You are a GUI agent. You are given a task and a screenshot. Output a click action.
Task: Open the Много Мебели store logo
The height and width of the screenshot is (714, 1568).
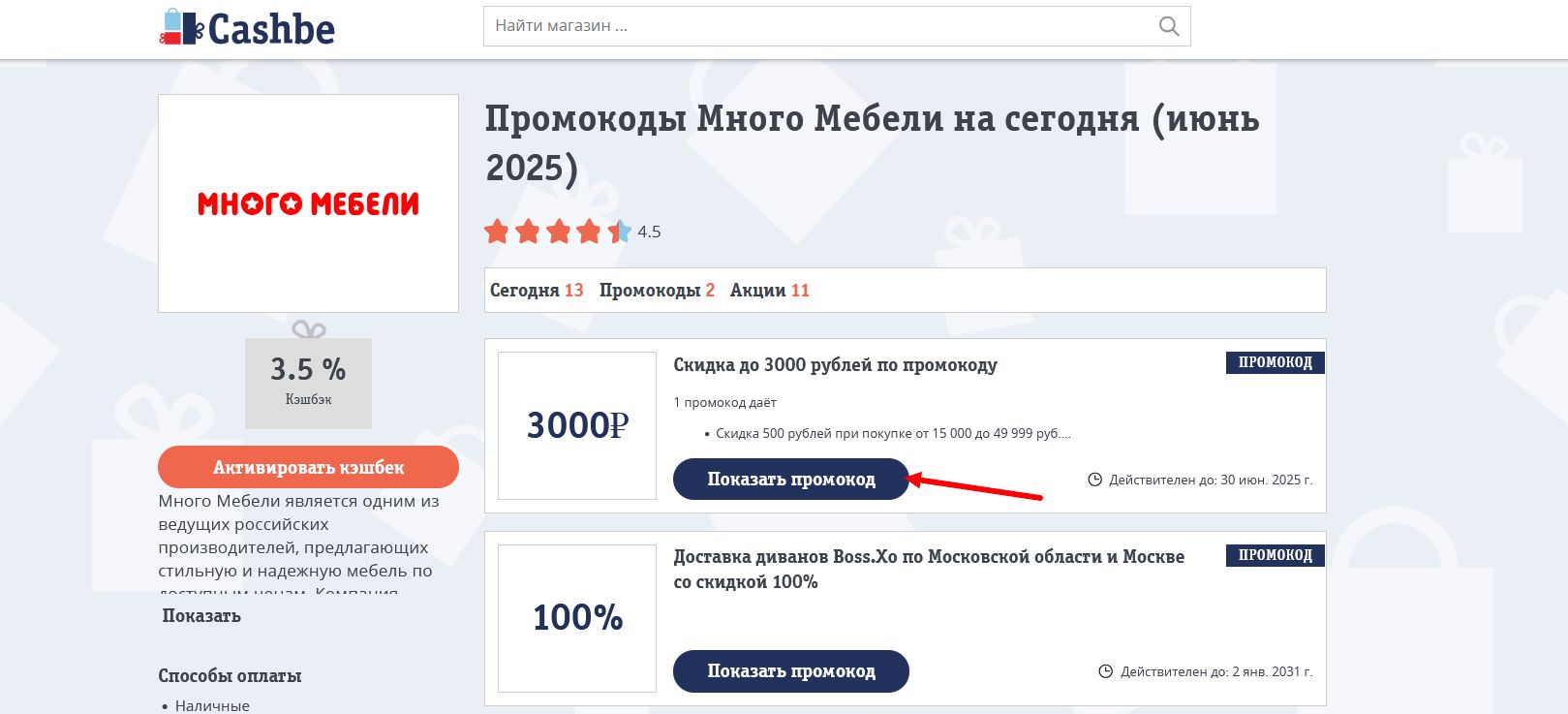(308, 203)
